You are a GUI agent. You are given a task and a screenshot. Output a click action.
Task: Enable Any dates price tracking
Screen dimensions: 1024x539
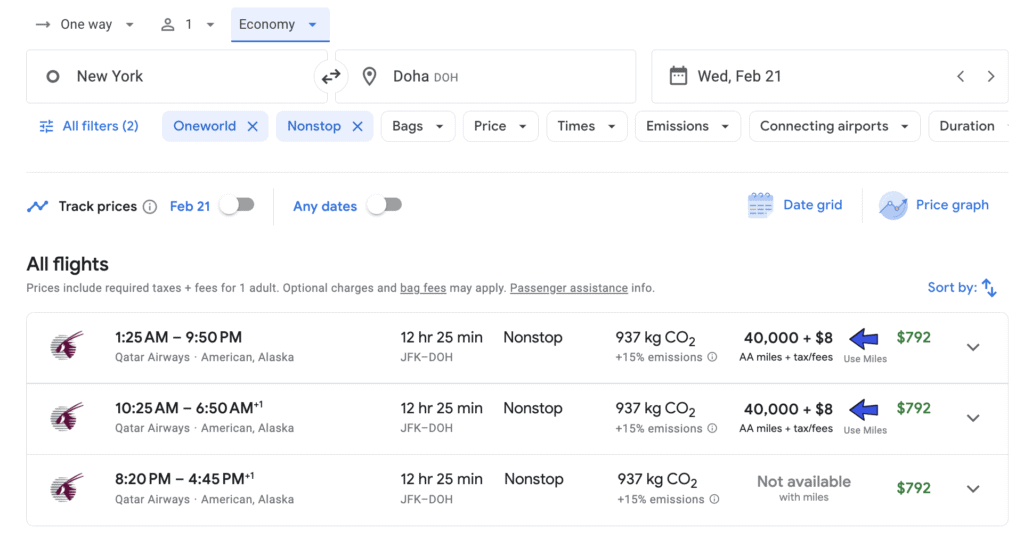384,205
